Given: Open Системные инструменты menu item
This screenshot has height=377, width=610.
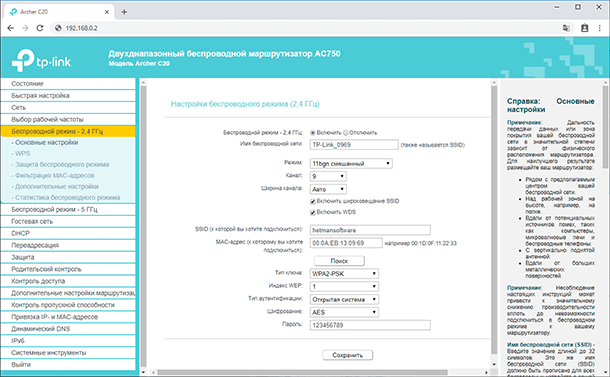Looking at the screenshot, I should click(x=68, y=353).
